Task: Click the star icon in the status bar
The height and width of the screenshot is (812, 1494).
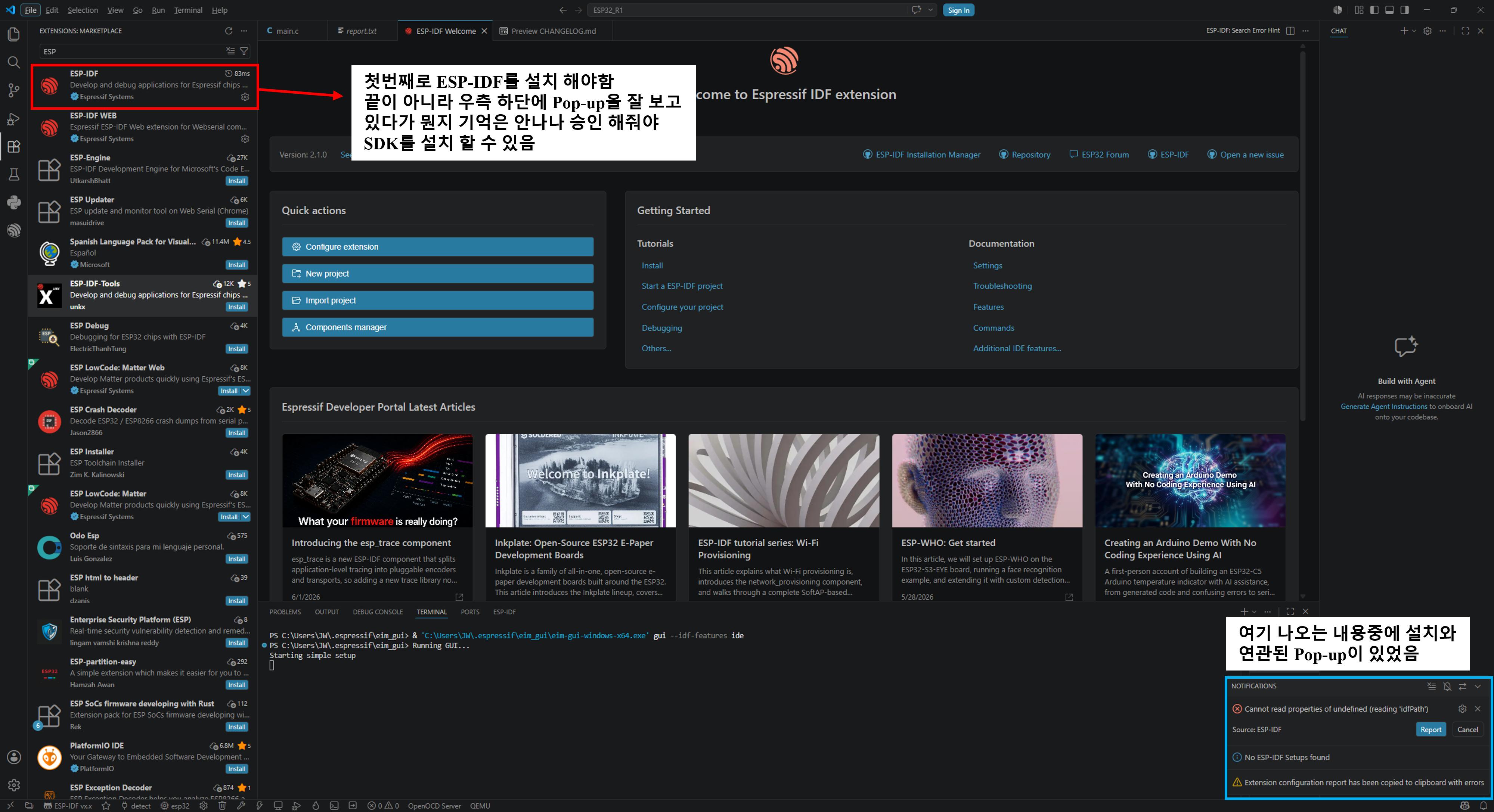Action: pos(106,806)
